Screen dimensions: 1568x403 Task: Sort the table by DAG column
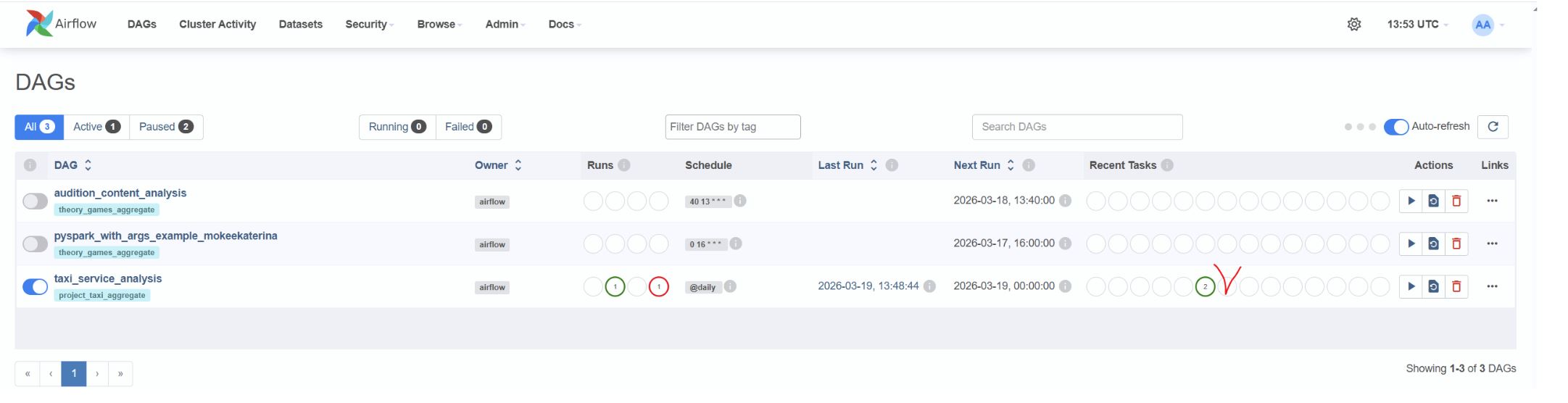click(x=73, y=165)
